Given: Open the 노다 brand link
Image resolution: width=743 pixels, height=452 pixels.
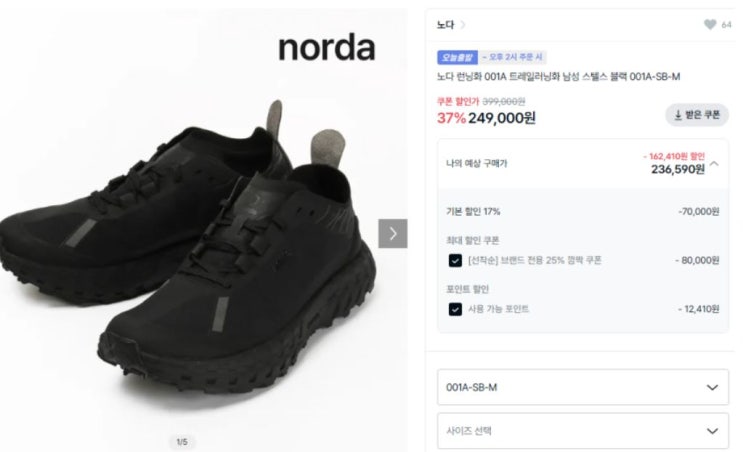Looking at the screenshot, I should (445, 25).
